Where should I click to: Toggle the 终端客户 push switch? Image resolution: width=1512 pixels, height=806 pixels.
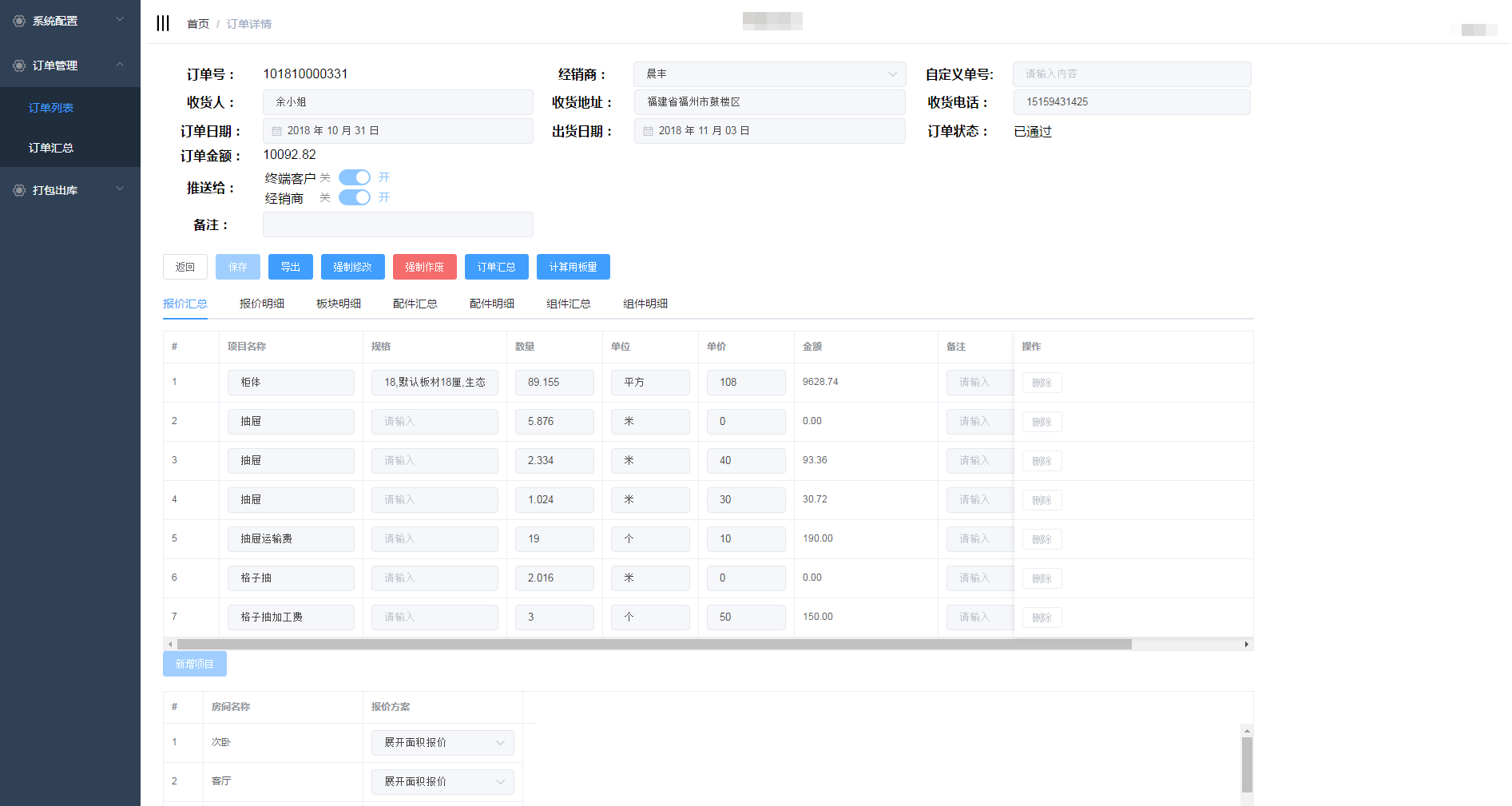coord(355,177)
